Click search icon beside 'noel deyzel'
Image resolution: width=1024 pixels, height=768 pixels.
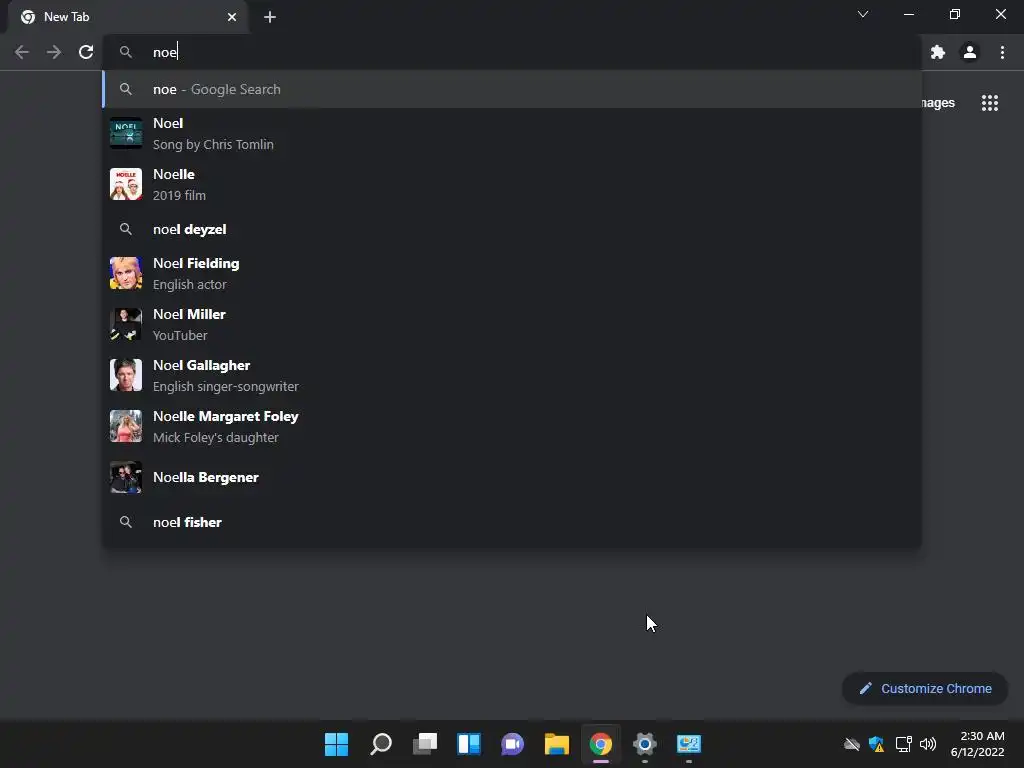click(x=126, y=229)
